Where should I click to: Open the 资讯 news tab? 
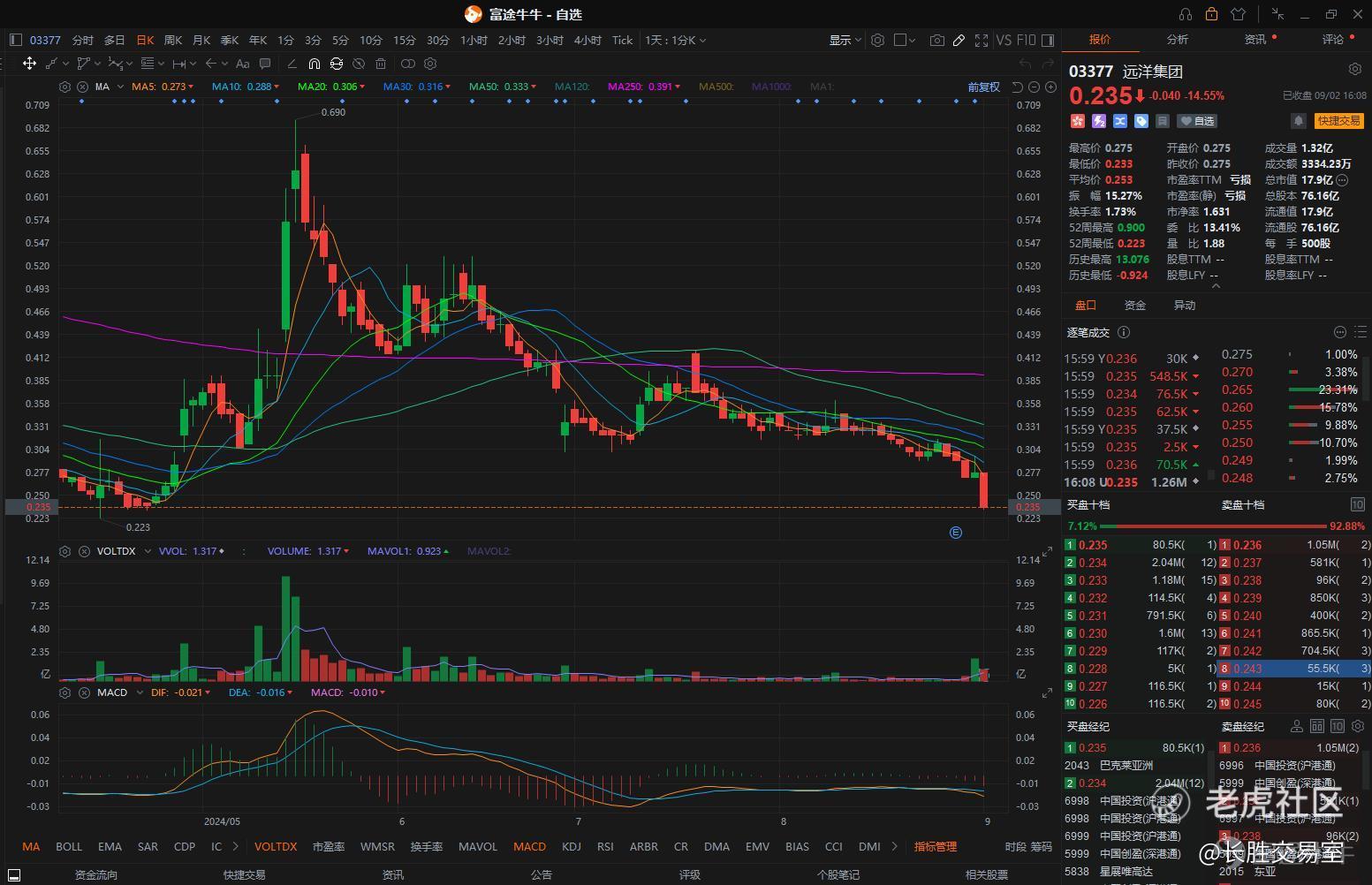click(1255, 39)
